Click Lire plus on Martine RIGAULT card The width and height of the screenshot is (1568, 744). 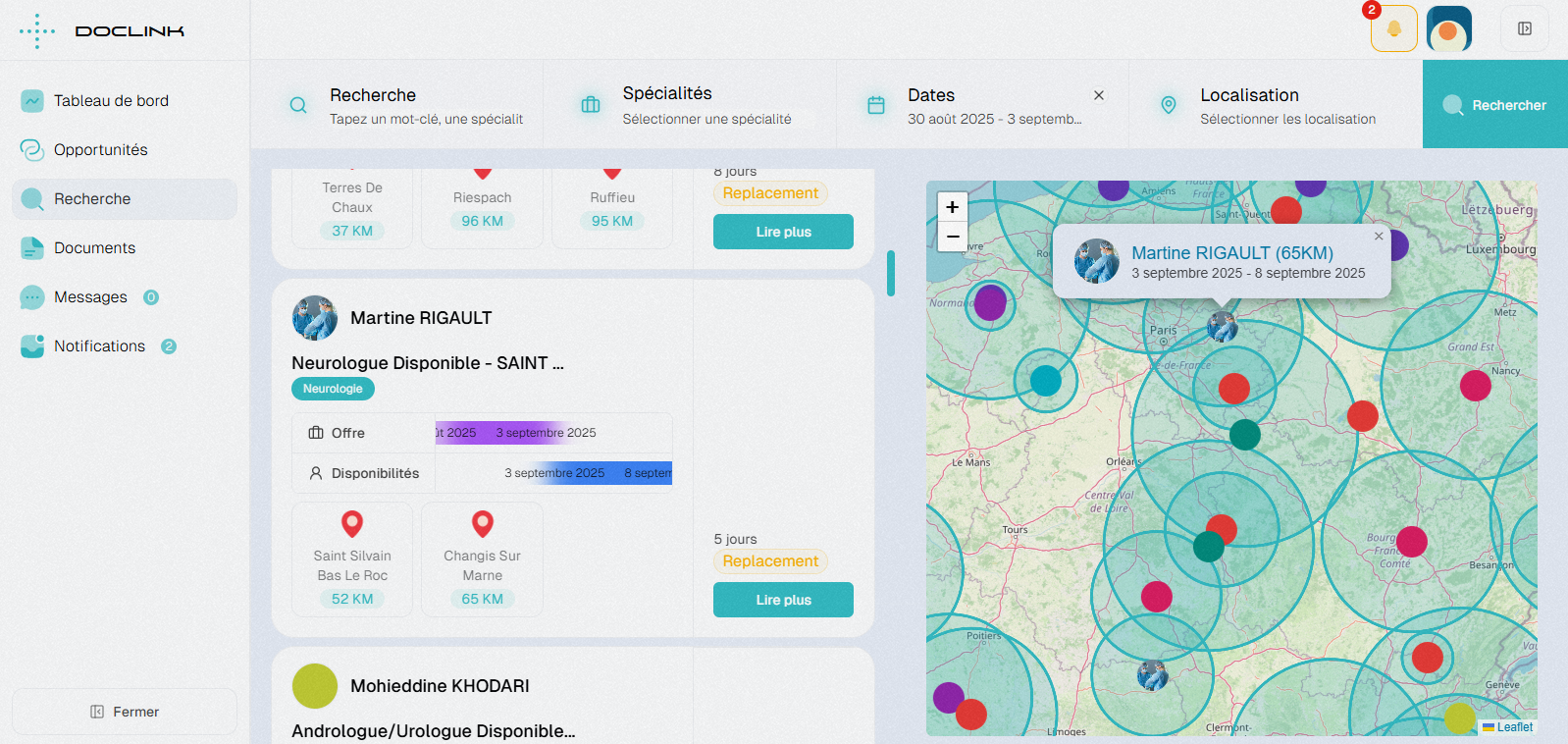tap(783, 600)
